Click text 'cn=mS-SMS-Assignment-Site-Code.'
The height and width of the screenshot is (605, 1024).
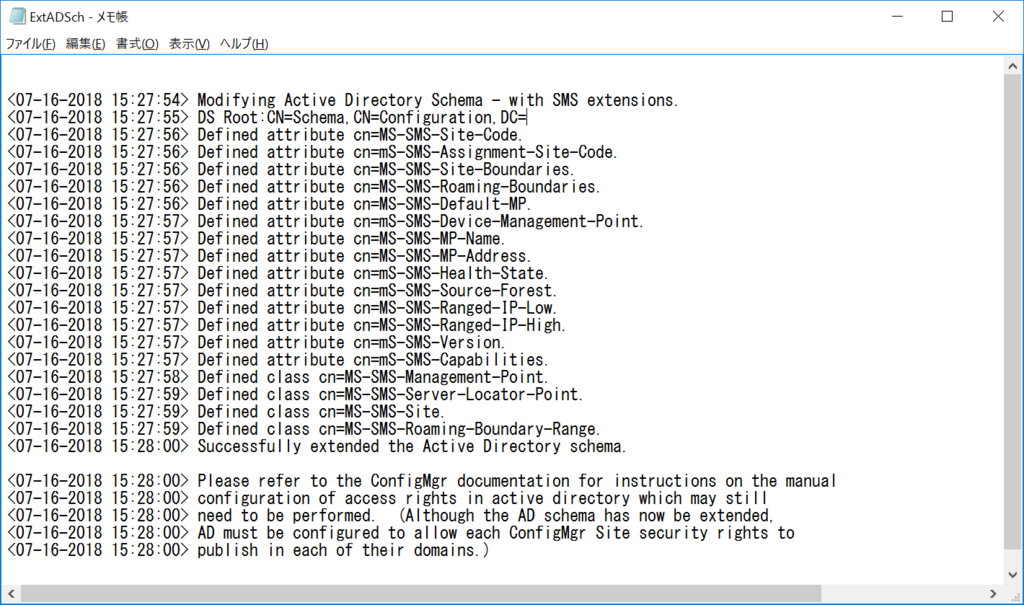click(485, 152)
